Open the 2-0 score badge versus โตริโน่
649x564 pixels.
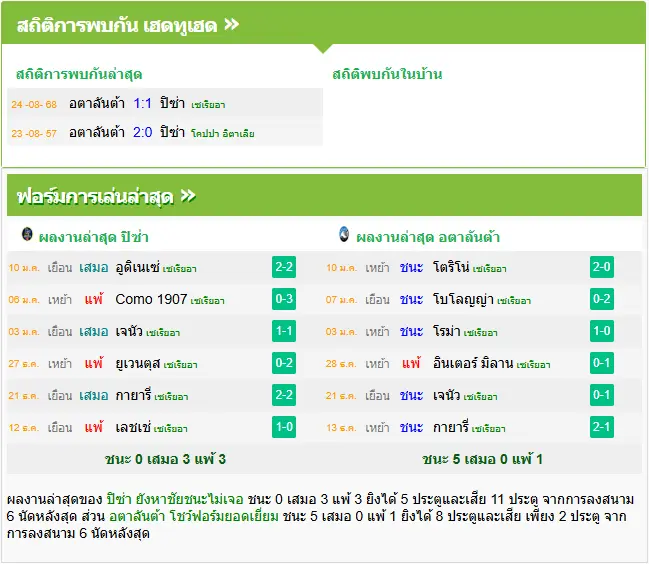tap(602, 267)
